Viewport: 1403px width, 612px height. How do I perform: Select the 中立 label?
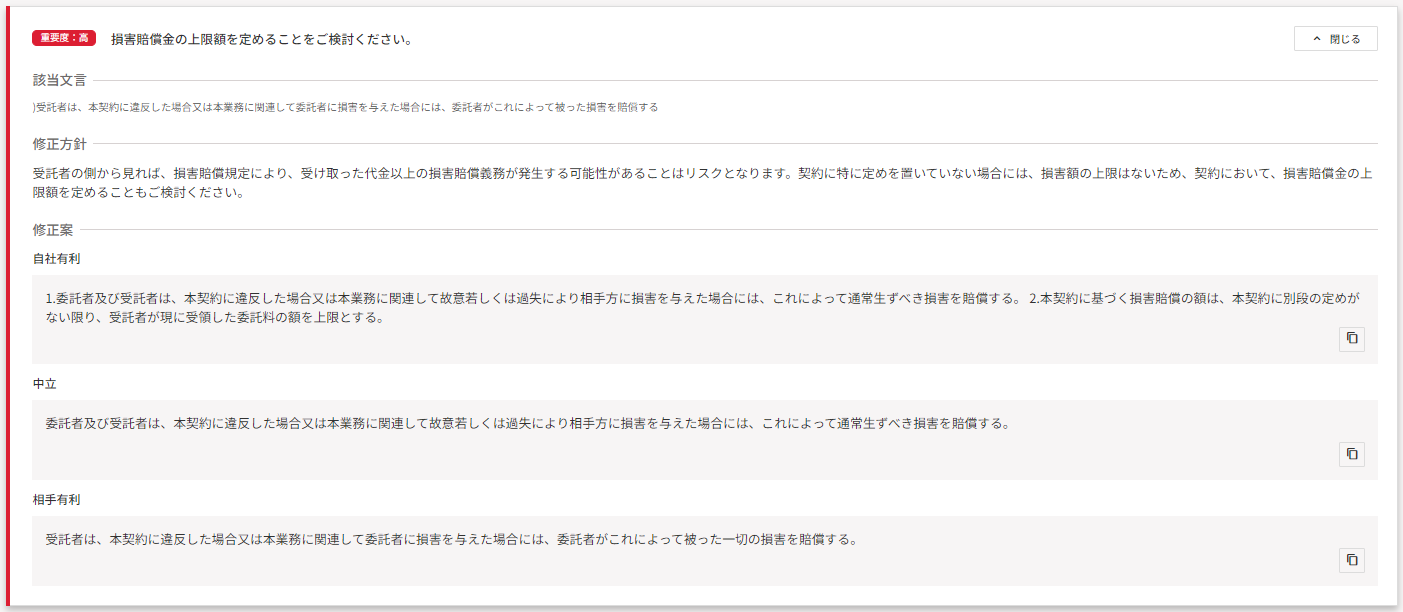[x=47, y=383]
